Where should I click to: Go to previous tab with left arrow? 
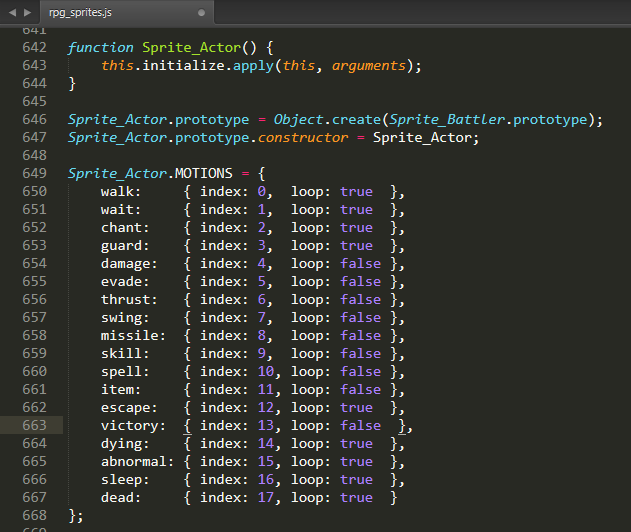pos(12,13)
